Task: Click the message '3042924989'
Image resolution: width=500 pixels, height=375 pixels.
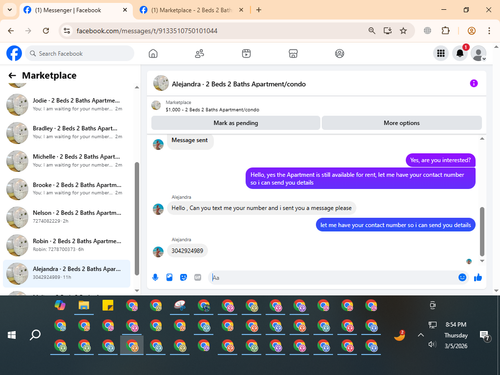Action: point(187,251)
